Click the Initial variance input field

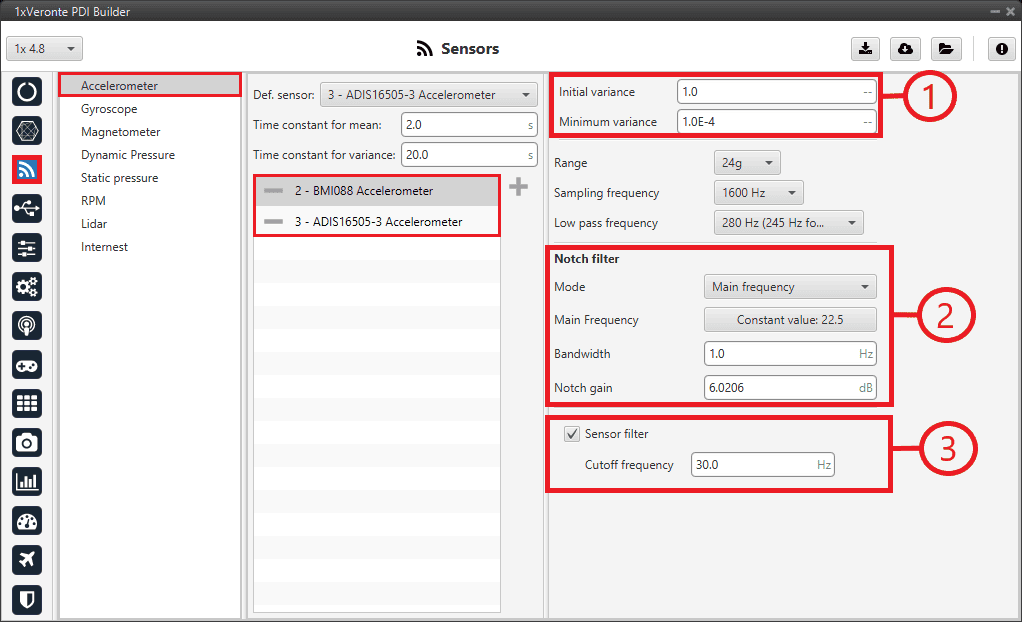pos(775,91)
